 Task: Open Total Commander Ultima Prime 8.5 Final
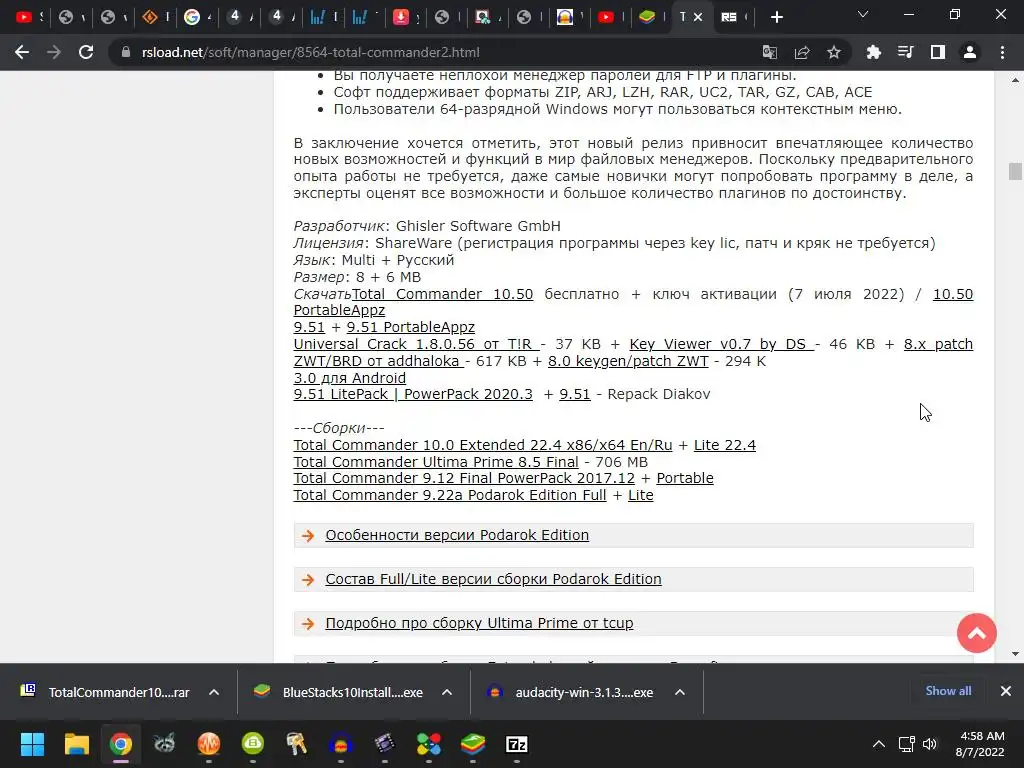click(436, 462)
